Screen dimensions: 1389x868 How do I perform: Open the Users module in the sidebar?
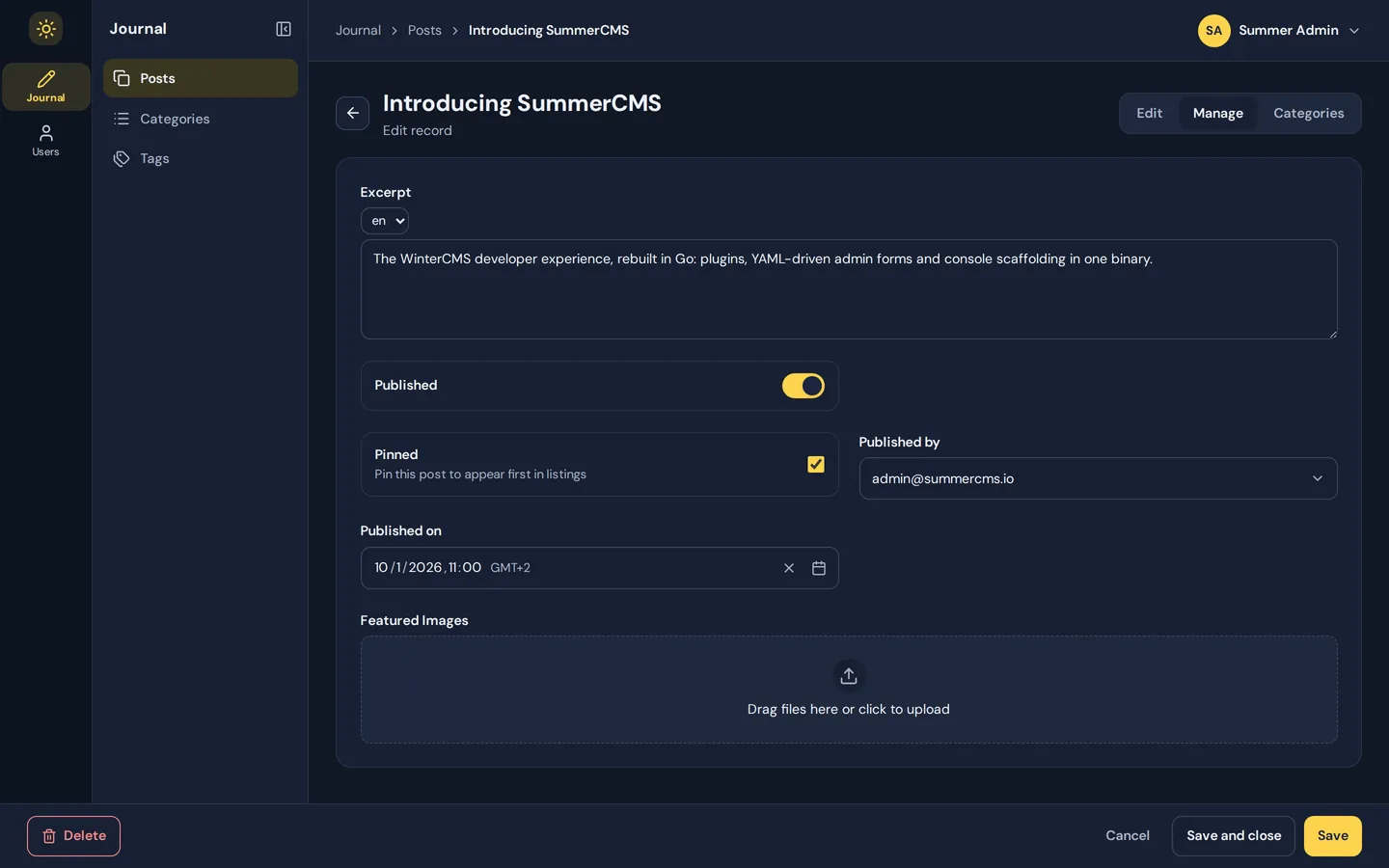[45, 141]
